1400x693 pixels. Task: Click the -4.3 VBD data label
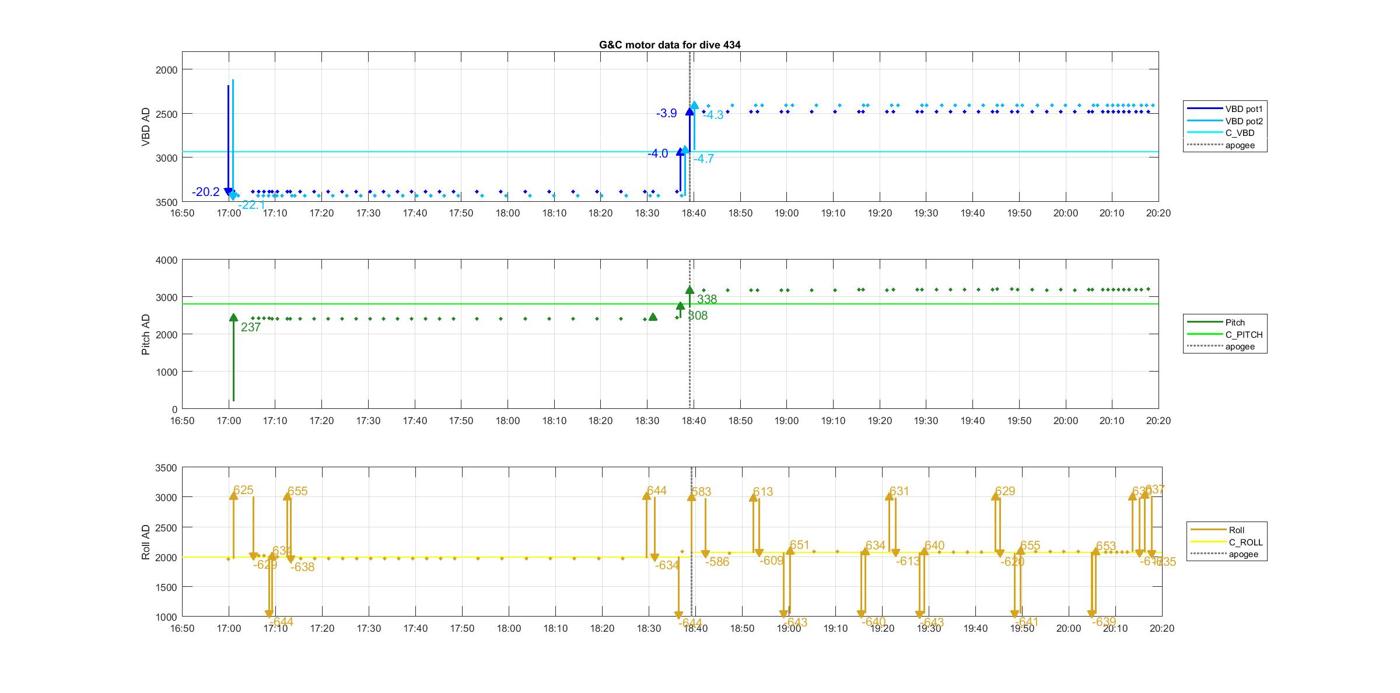click(713, 115)
